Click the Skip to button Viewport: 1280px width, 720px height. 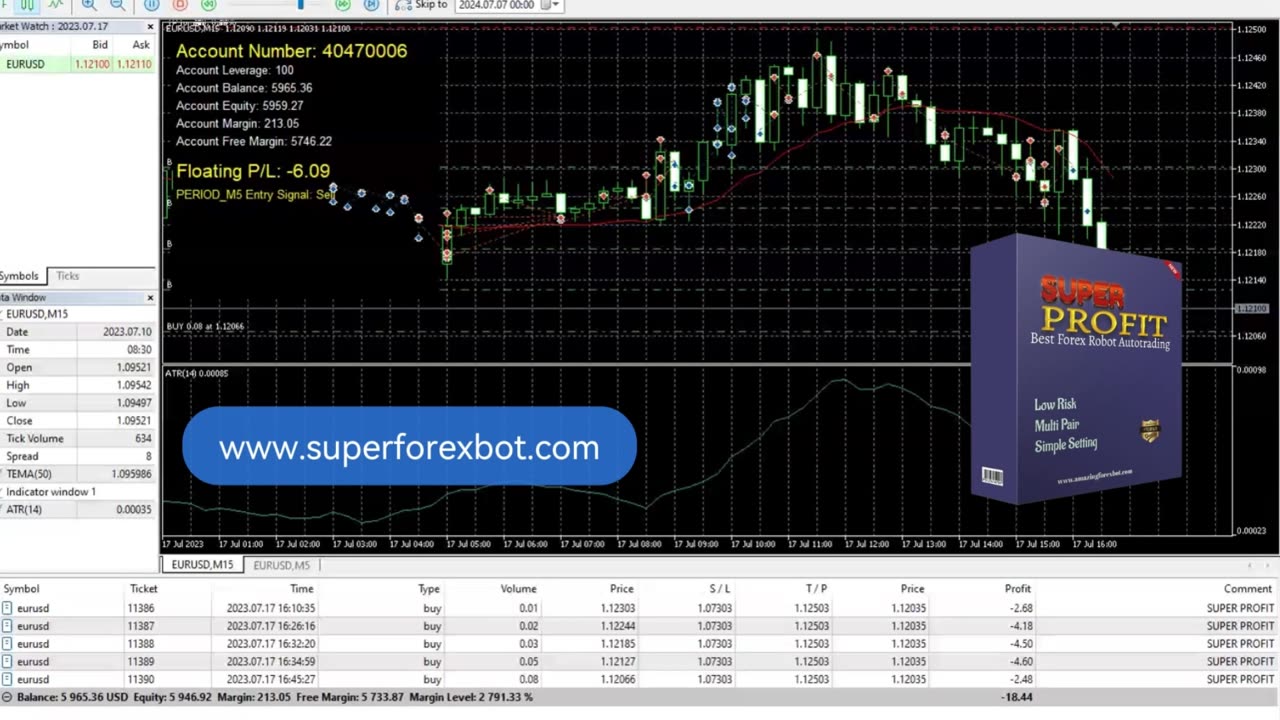(x=421, y=5)
